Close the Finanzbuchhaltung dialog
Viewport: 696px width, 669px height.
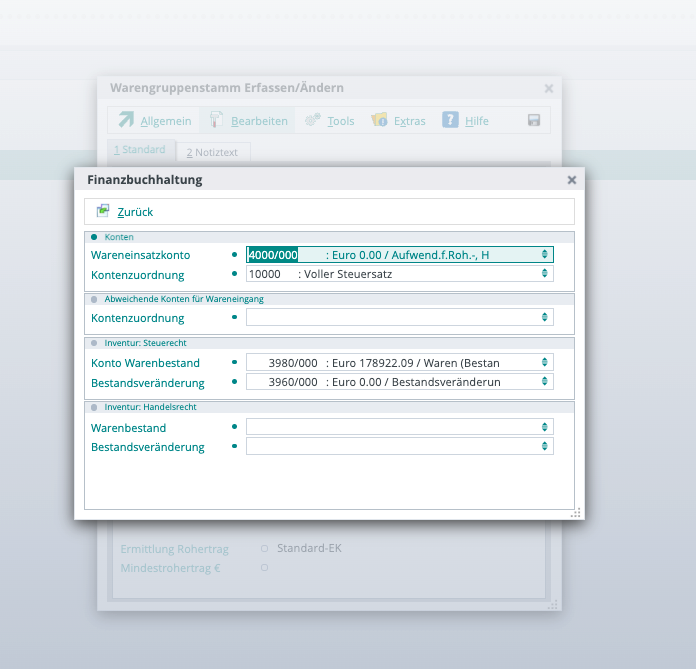point(572,180)
